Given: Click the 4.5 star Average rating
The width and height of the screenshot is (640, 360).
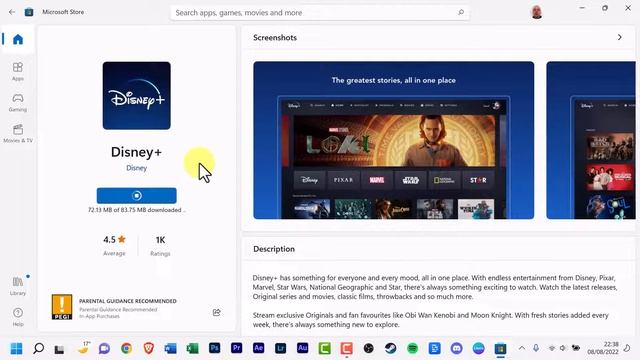Looking at the screenshot, I should tap(114, 245).
